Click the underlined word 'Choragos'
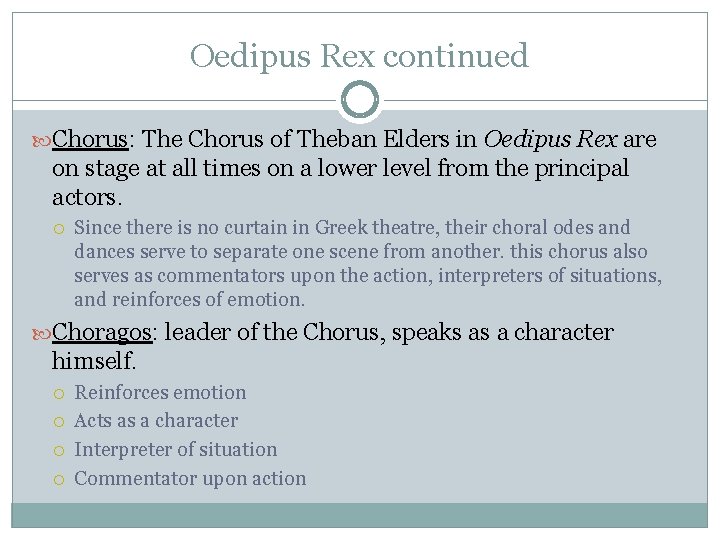 102,332
